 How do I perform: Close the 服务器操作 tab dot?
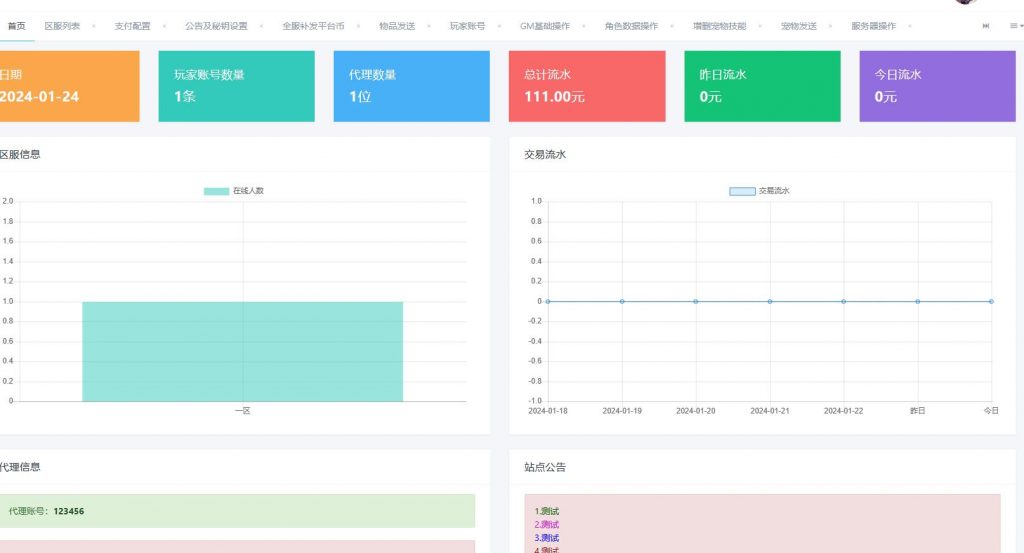click(x=910, y=26)
